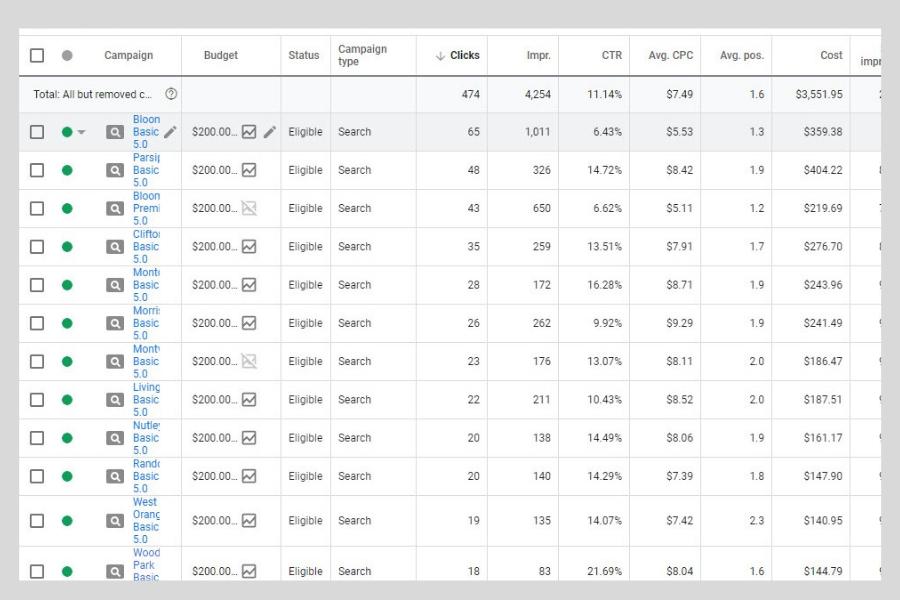The height and width of the screenshot is (600, 900).
Task: Check the select-all checkbox in the header row
Action: pyautogui.click(x=36, y=55)
